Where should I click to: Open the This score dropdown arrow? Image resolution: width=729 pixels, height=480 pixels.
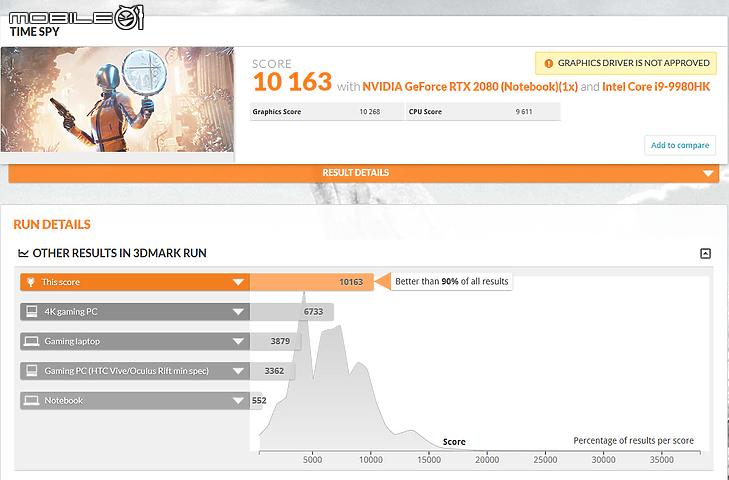click(238, 282)
